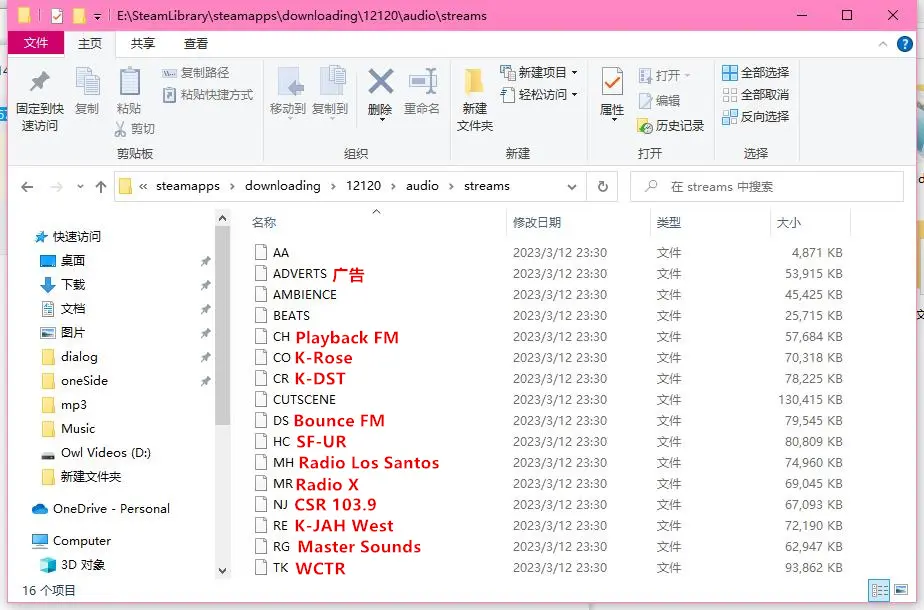Screen dimensions: 924x610
Task: Create a New folder (新建文件夹)
Action: 475,99
